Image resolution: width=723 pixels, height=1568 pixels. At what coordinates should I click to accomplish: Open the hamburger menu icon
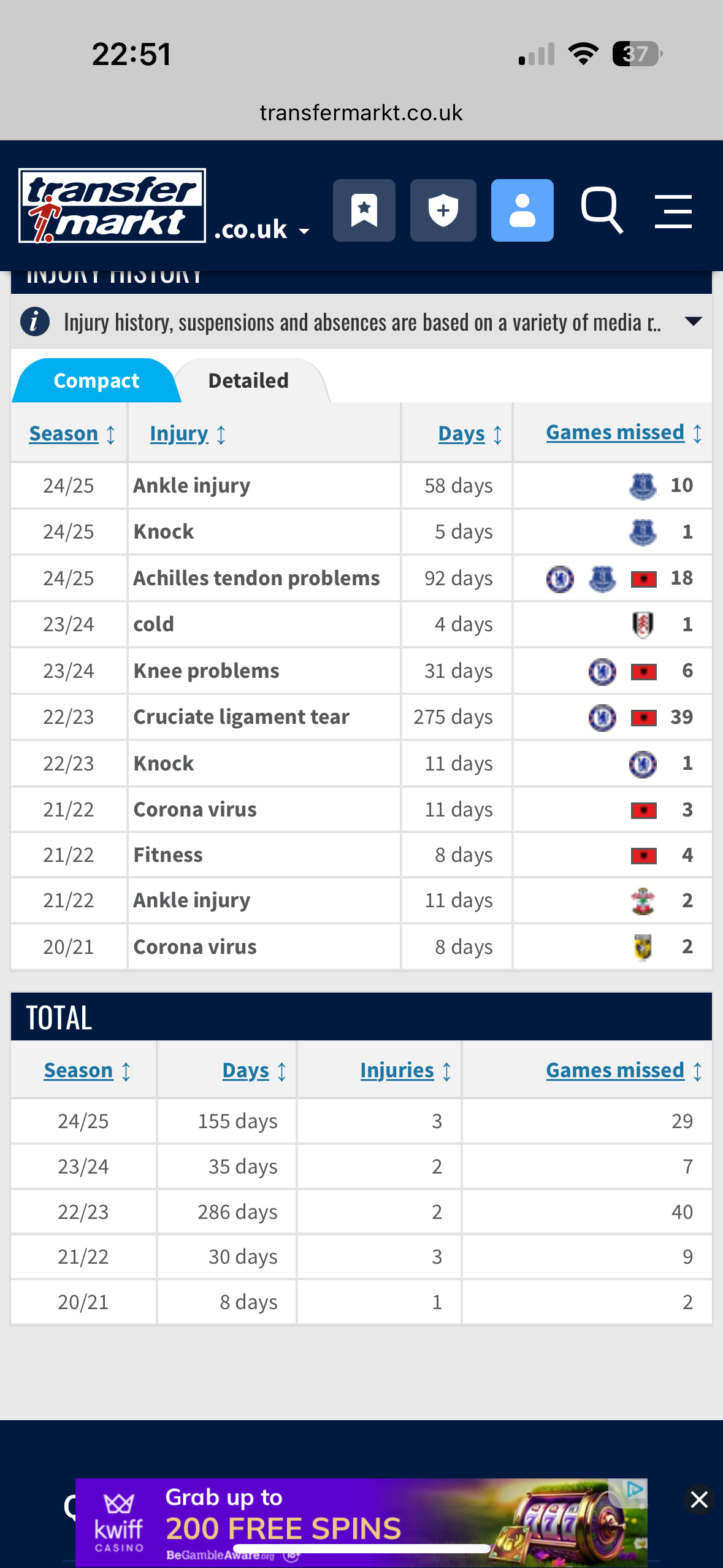[x=673, y=212]
